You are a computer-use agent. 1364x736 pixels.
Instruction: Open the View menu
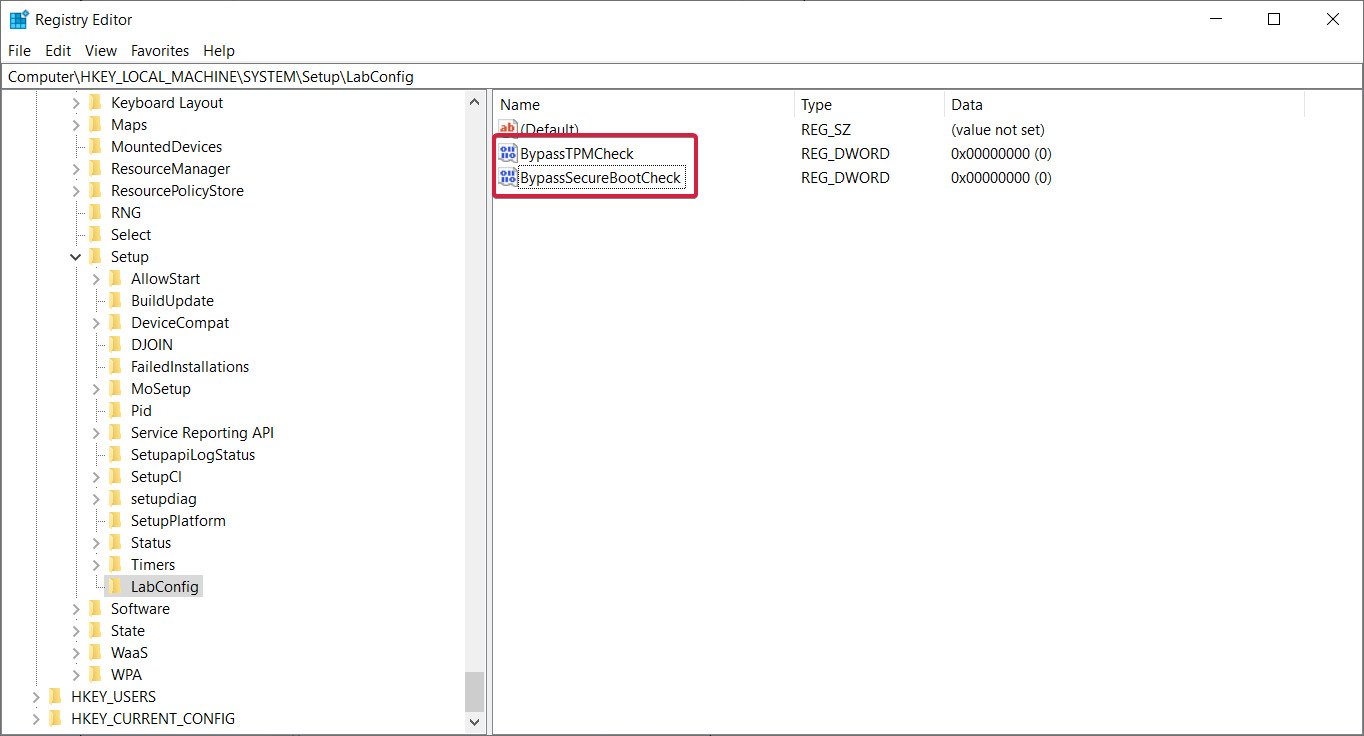101,51
